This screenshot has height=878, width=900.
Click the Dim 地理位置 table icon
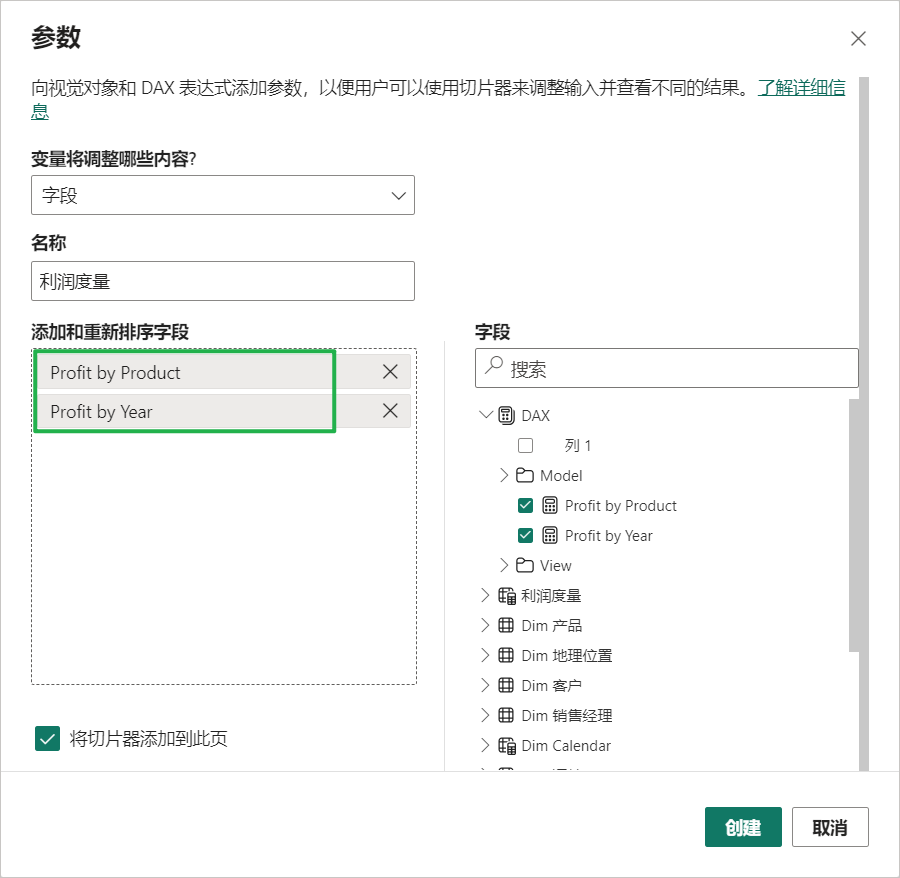click(x=506, y=655)
